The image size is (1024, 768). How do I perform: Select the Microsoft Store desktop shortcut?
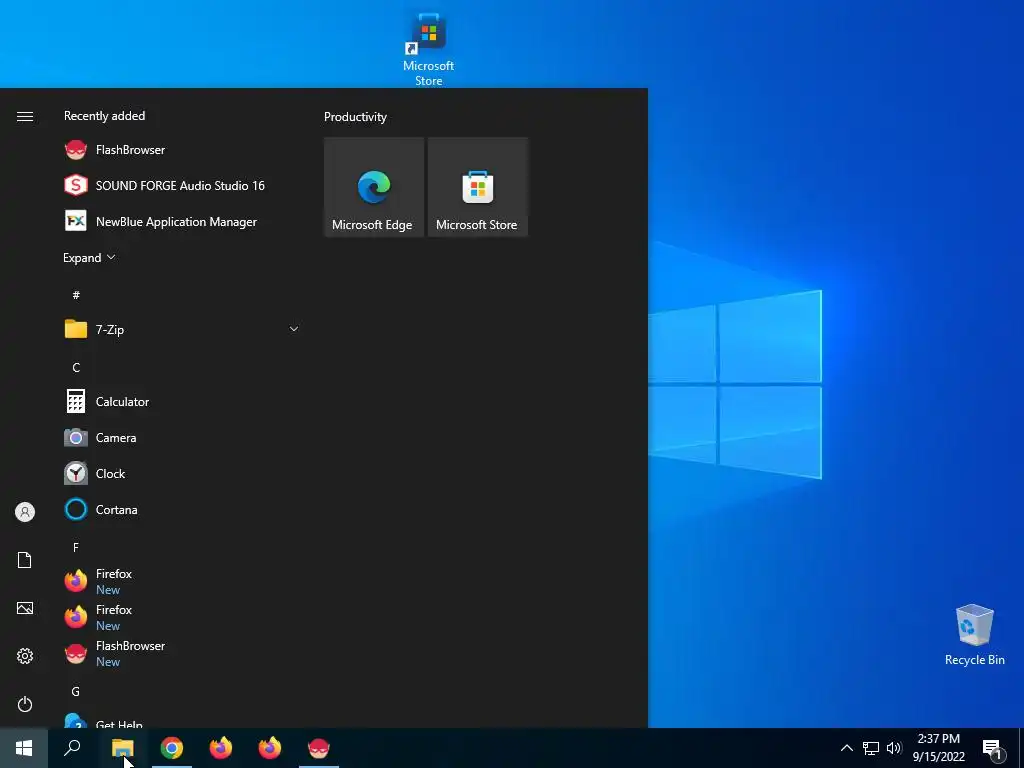tap(428, 50)
